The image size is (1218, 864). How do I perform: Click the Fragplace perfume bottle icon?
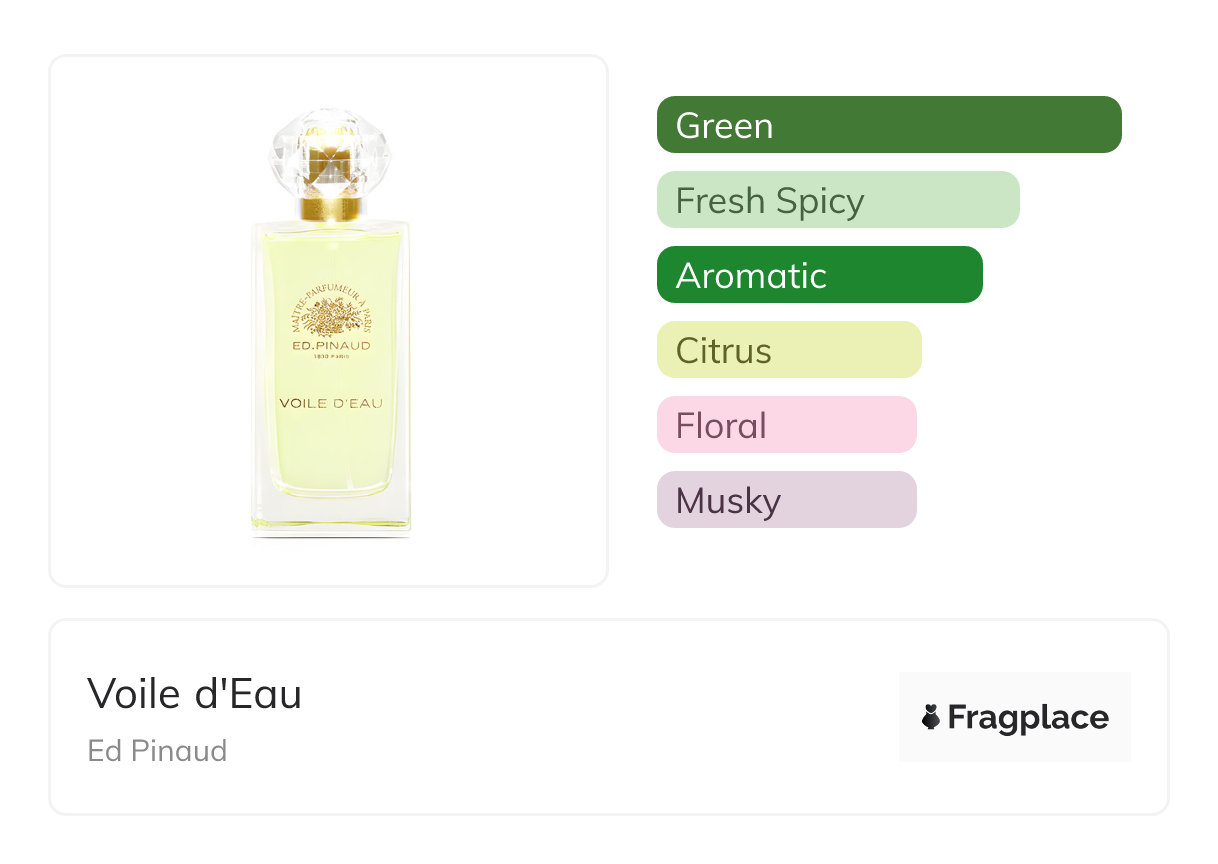tap(931, 717)
